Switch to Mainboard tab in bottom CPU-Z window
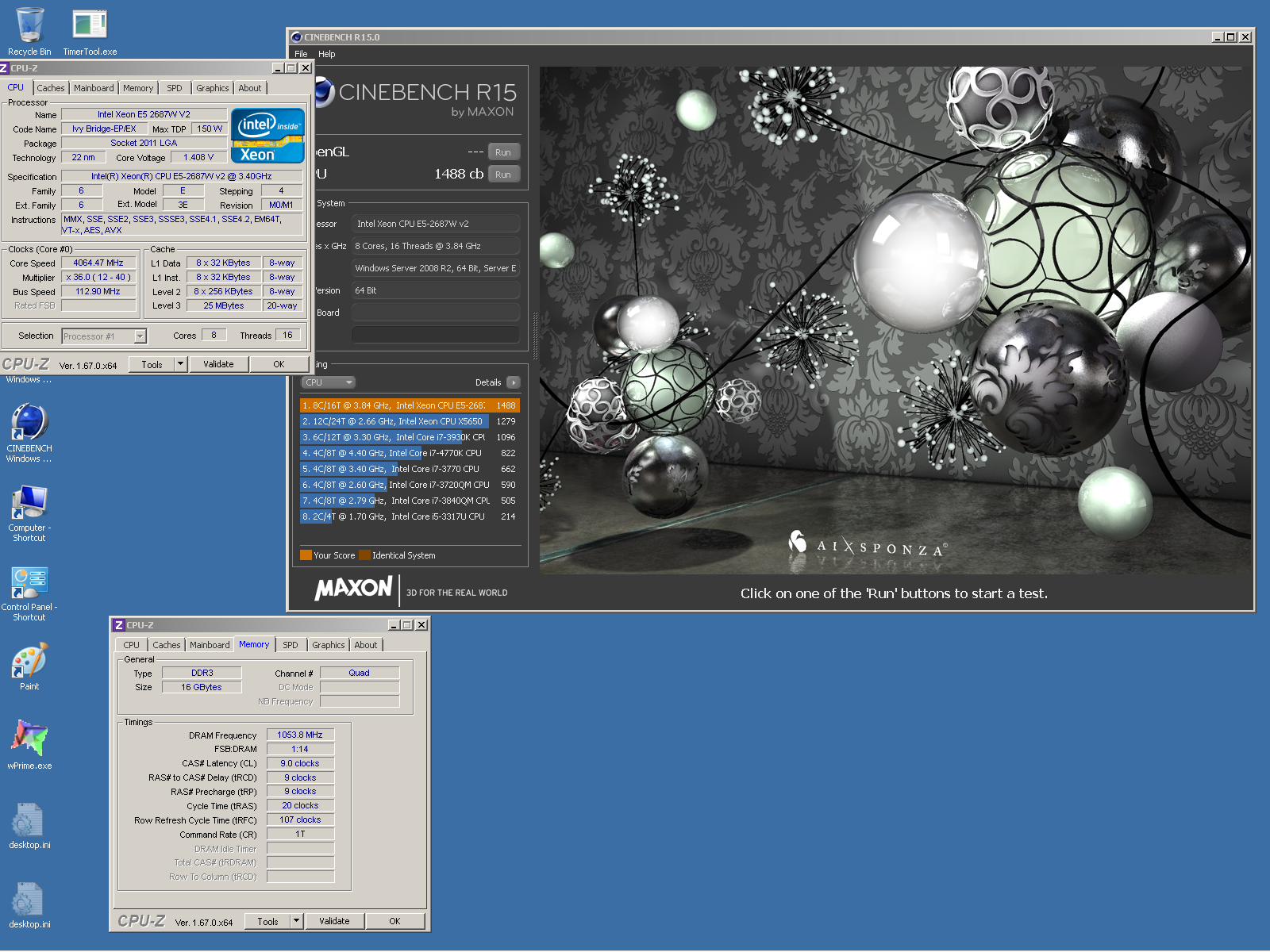Screen dimensions: 1270x952 pyautogui.click(x=210, y=645)
